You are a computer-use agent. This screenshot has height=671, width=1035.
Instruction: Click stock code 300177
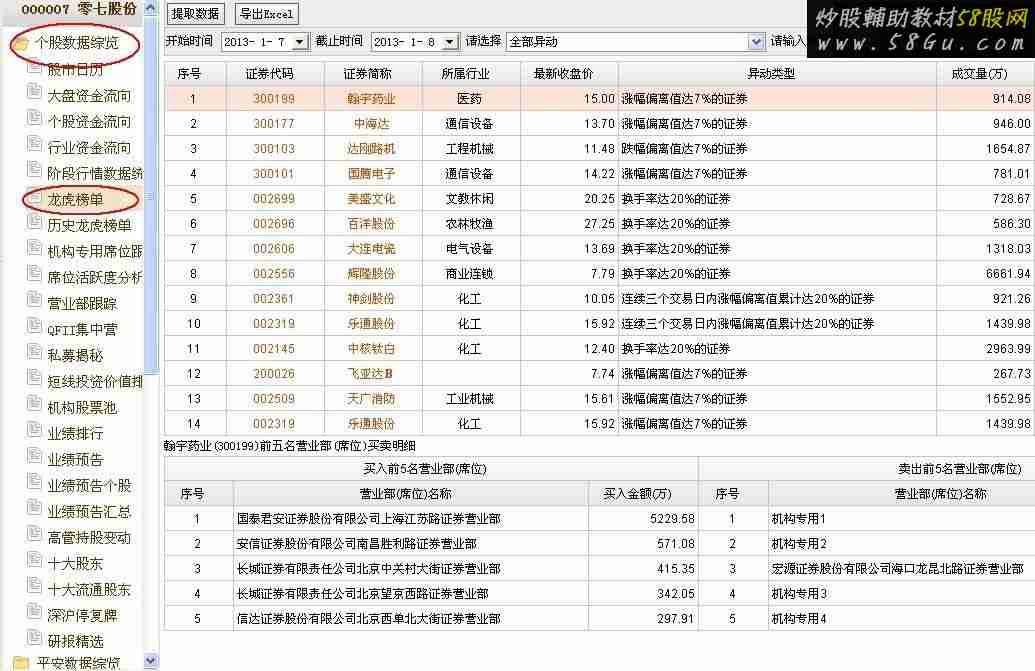274,124
